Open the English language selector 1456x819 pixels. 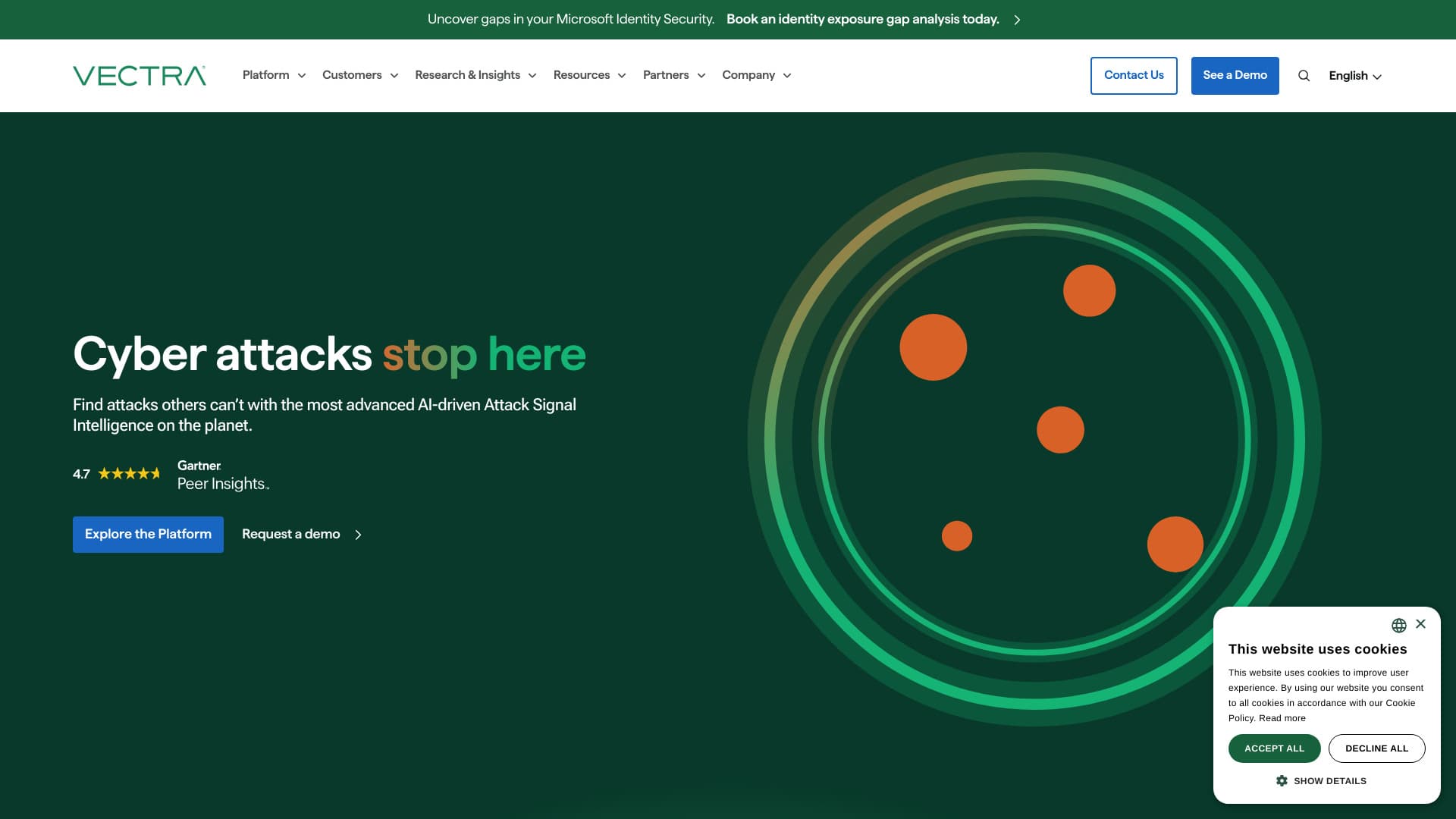point(1354,76)
